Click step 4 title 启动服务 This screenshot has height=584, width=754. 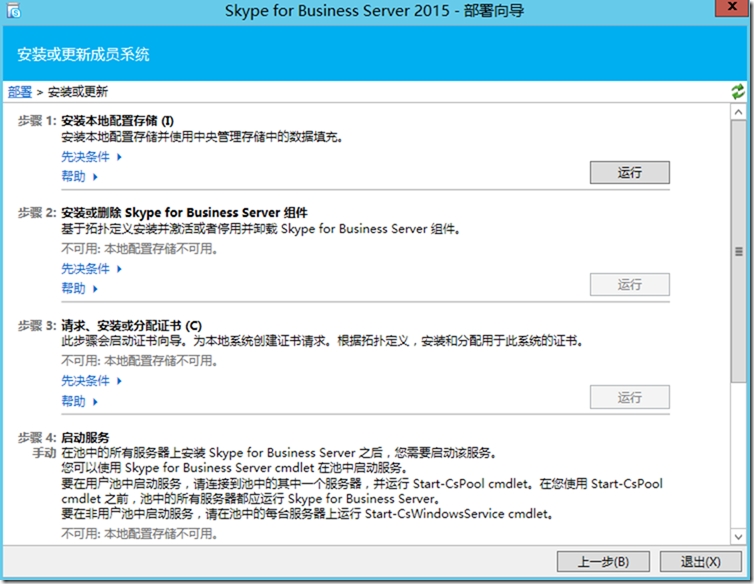pyautogui.click(x=85, y=438)
